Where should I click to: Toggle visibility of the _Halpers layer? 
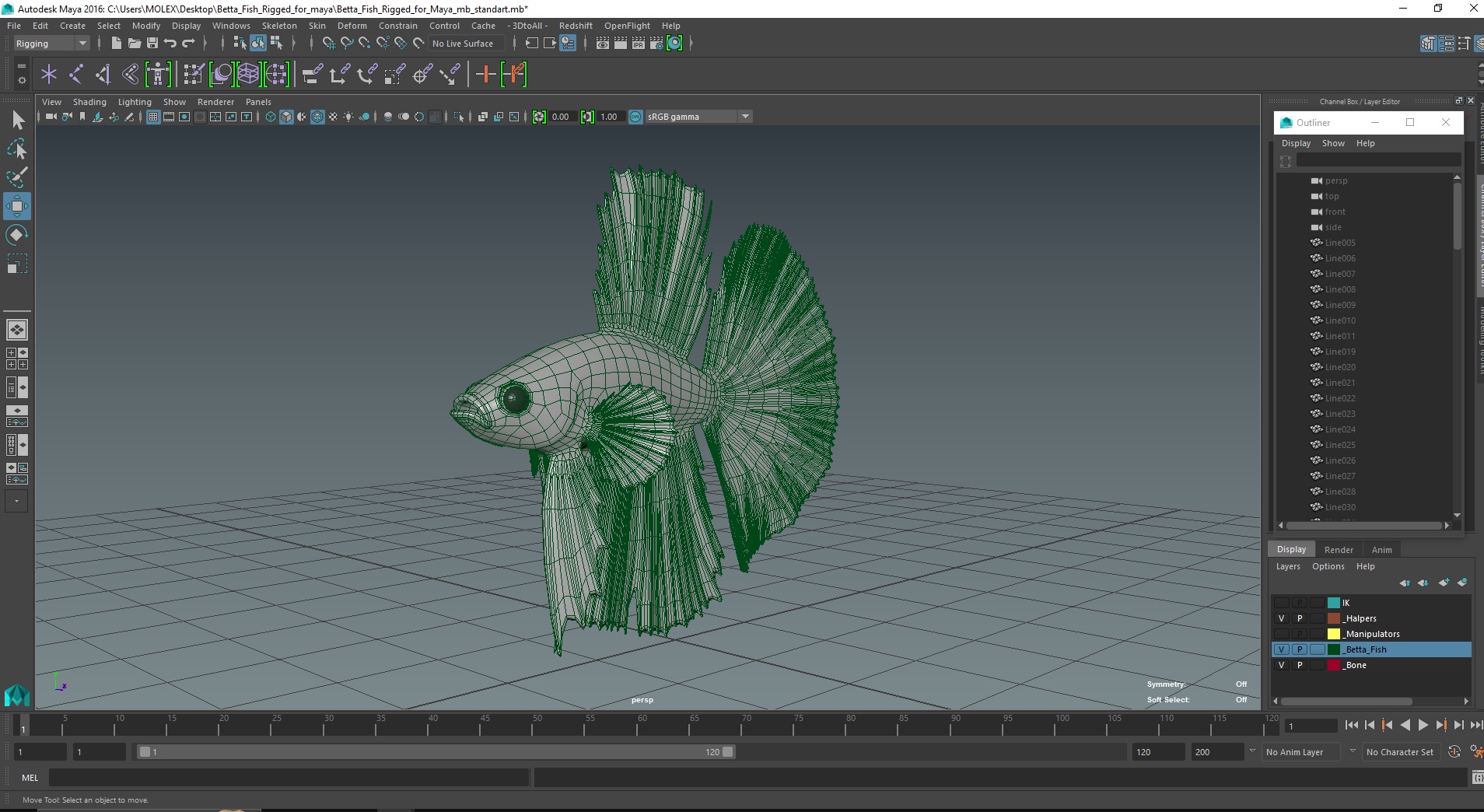coord(1282,618)
